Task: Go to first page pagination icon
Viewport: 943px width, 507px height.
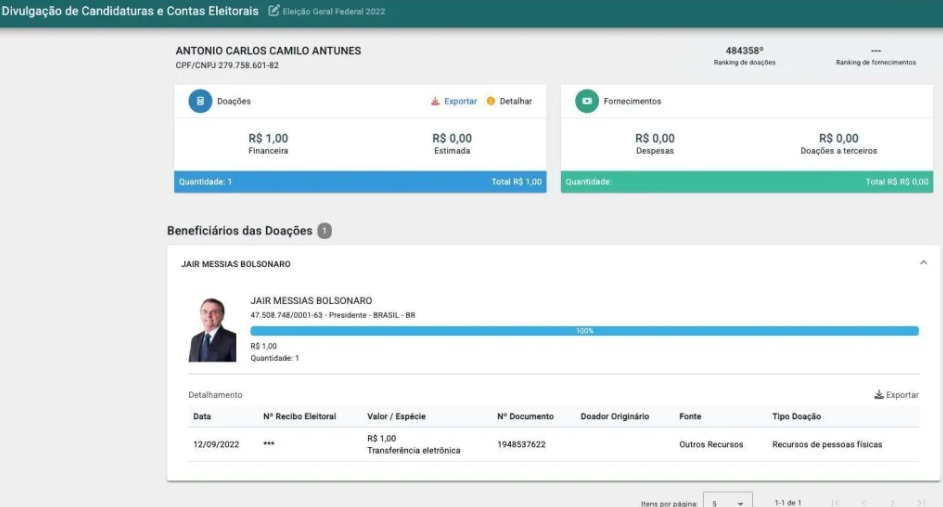Action: point(835,502)
